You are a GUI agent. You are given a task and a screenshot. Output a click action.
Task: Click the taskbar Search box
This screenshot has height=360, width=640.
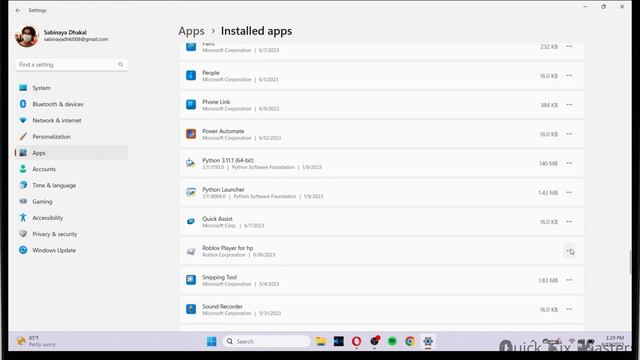(266, 341)
